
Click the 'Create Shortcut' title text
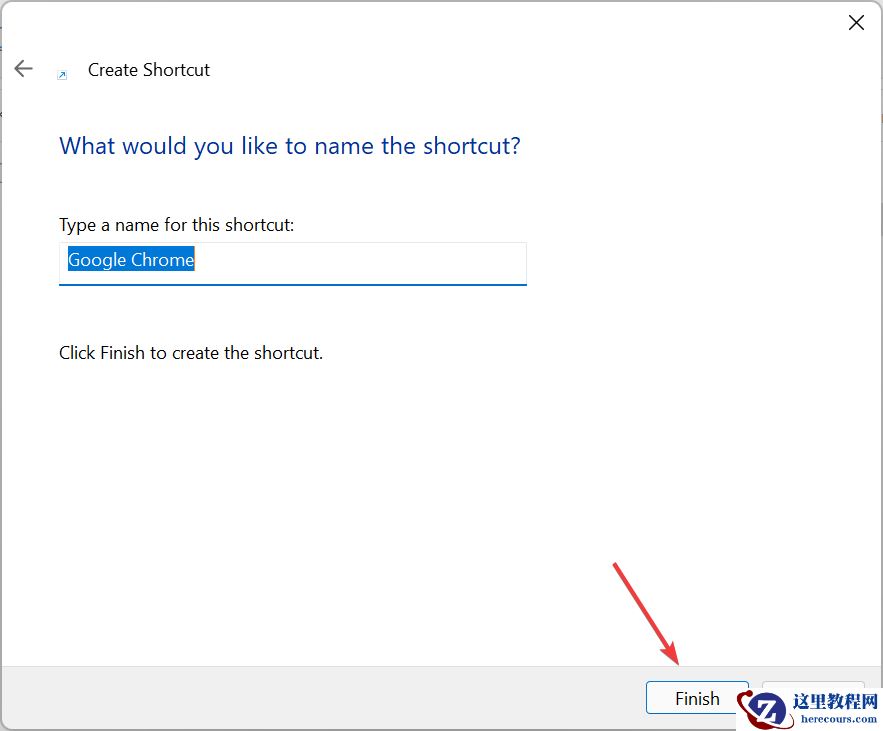point(149,70)
